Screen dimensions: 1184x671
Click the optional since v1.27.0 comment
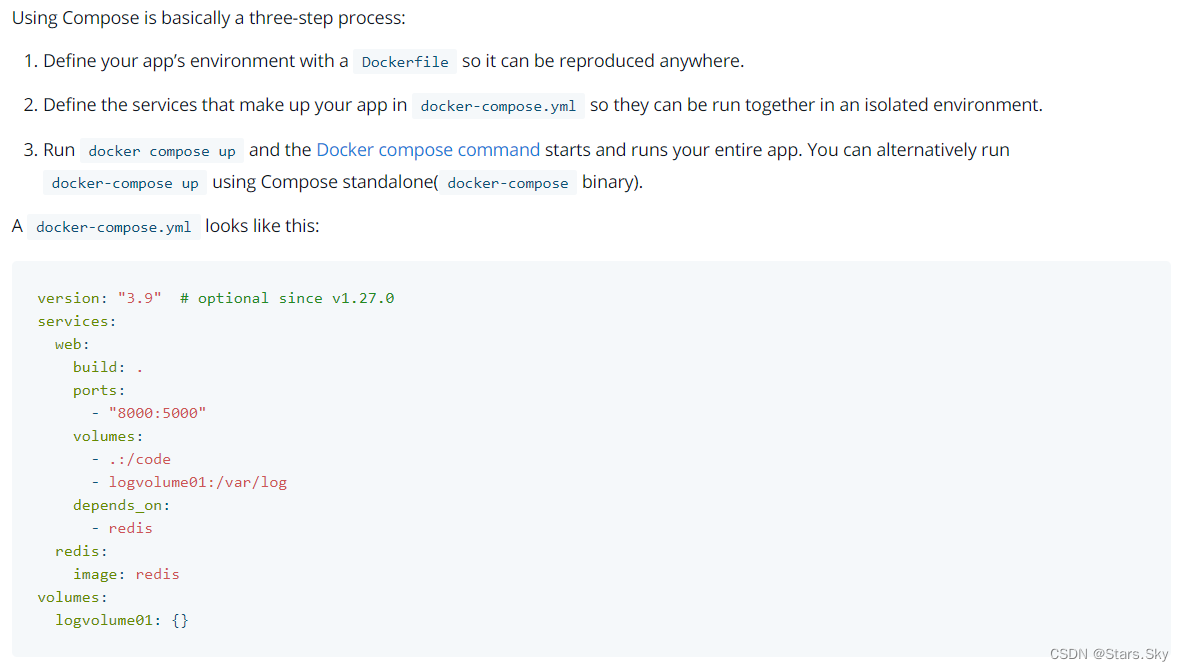pos(287,297)
